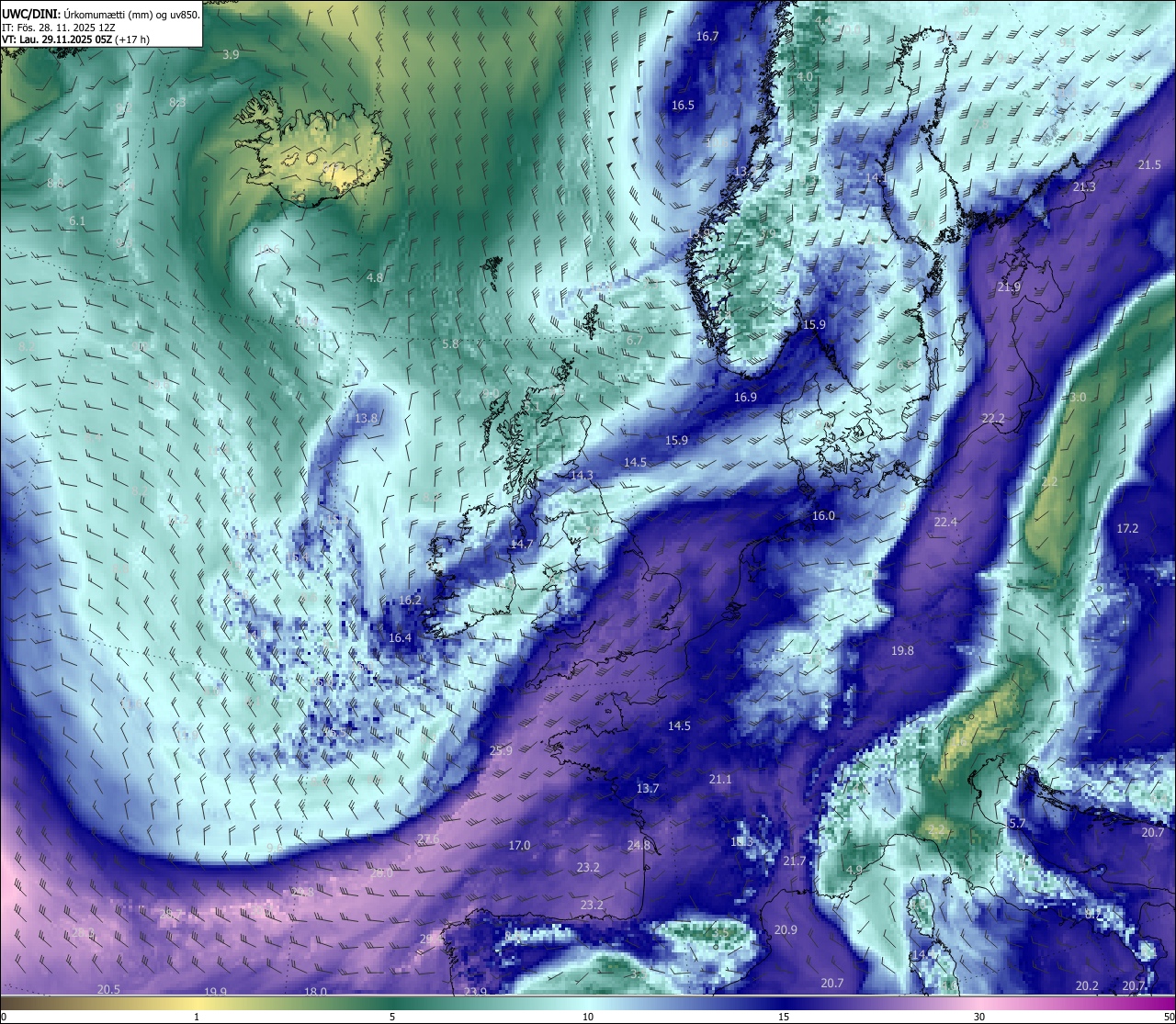
Task: Click the 16.0 value near Denmark
Action: tap(823, 516)
